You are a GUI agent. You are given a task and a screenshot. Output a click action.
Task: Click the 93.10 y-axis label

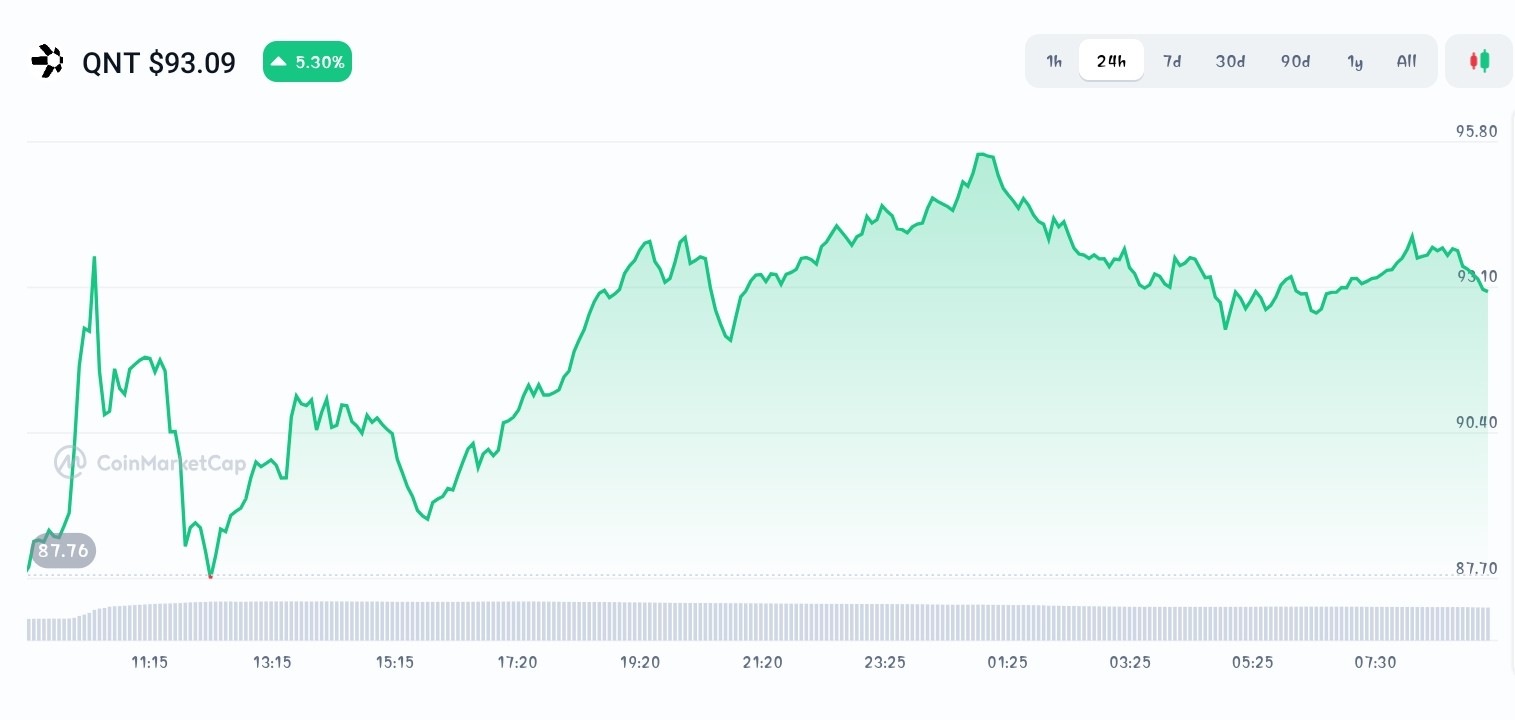(1476, 276)
